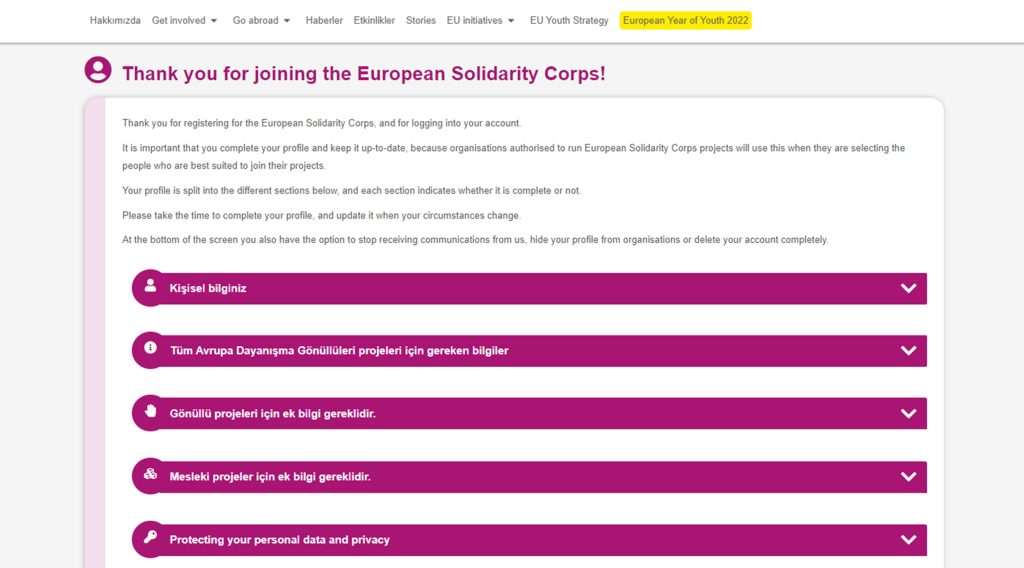Viewport: 1024px width, 568px height.
Task: Click hand icon on Gönüllü projeleri section
Action: click(x=150, y=411)
